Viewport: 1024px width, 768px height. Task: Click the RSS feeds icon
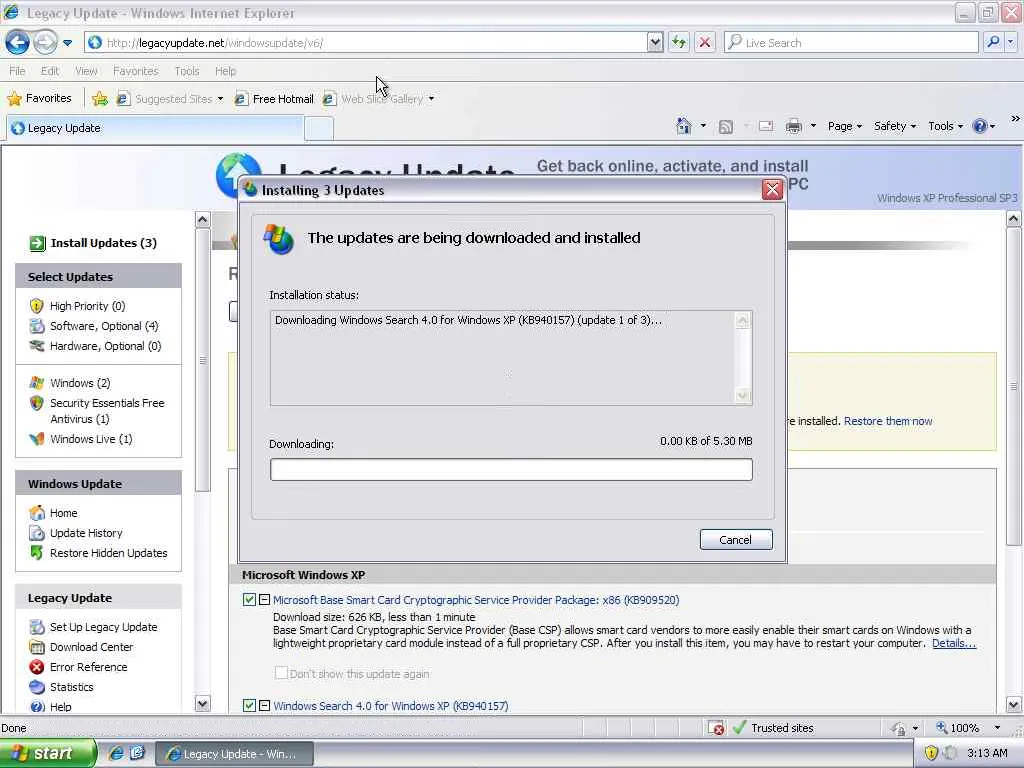726,127
